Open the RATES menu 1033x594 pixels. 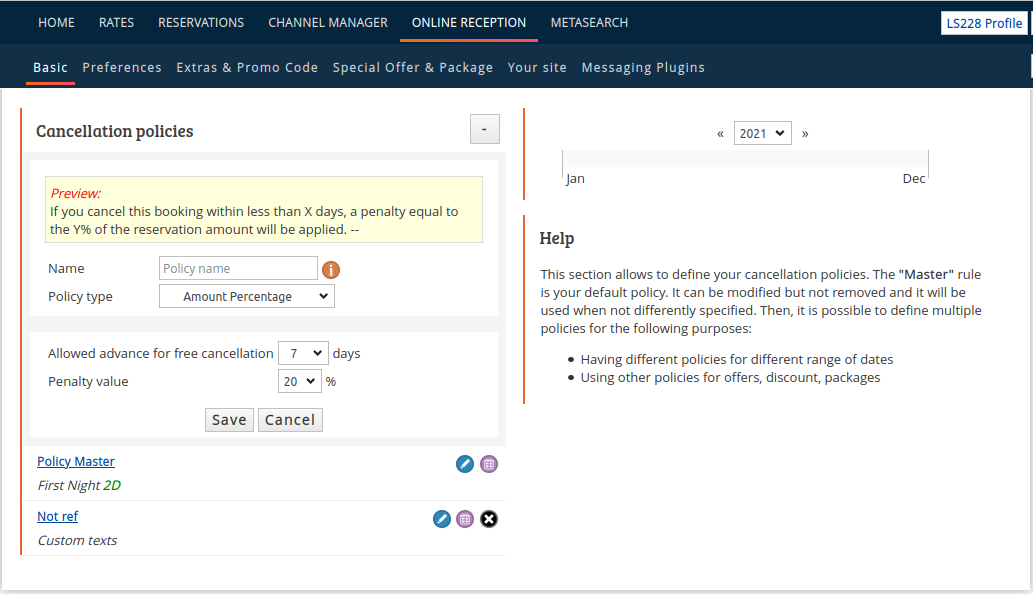point(117,22)
